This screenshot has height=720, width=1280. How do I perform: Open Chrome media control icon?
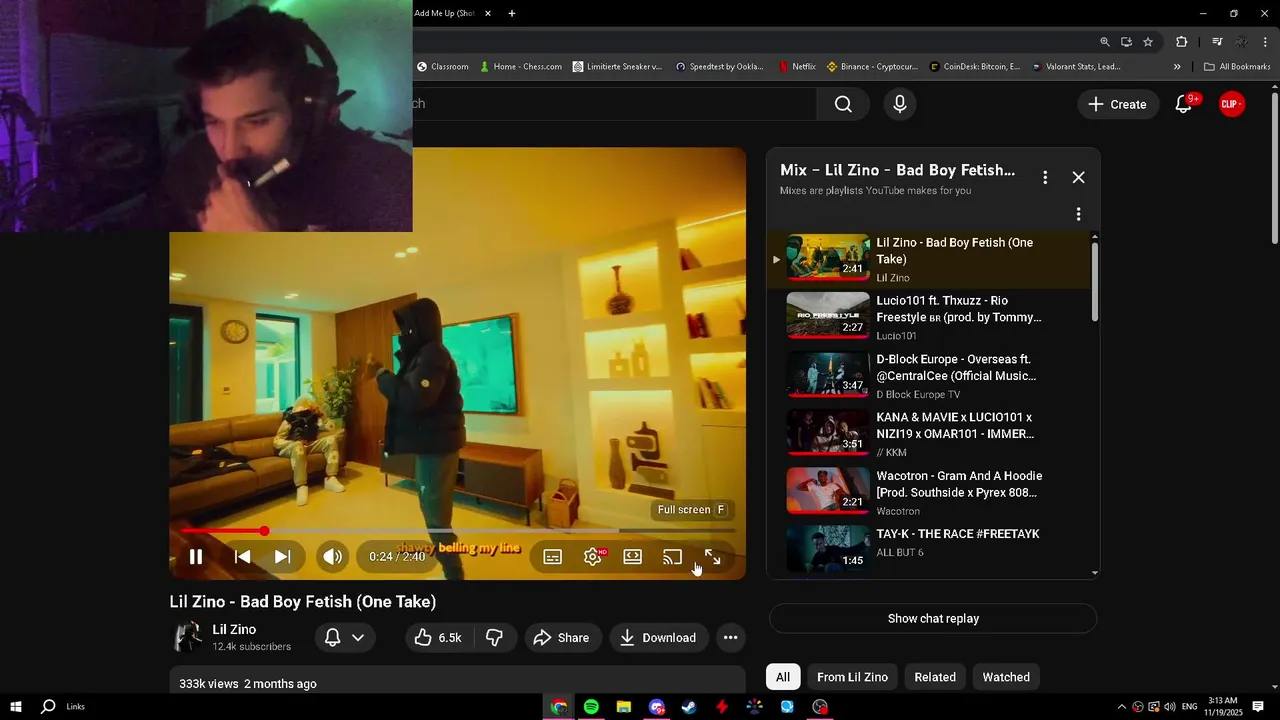(x=1217, y=42)
